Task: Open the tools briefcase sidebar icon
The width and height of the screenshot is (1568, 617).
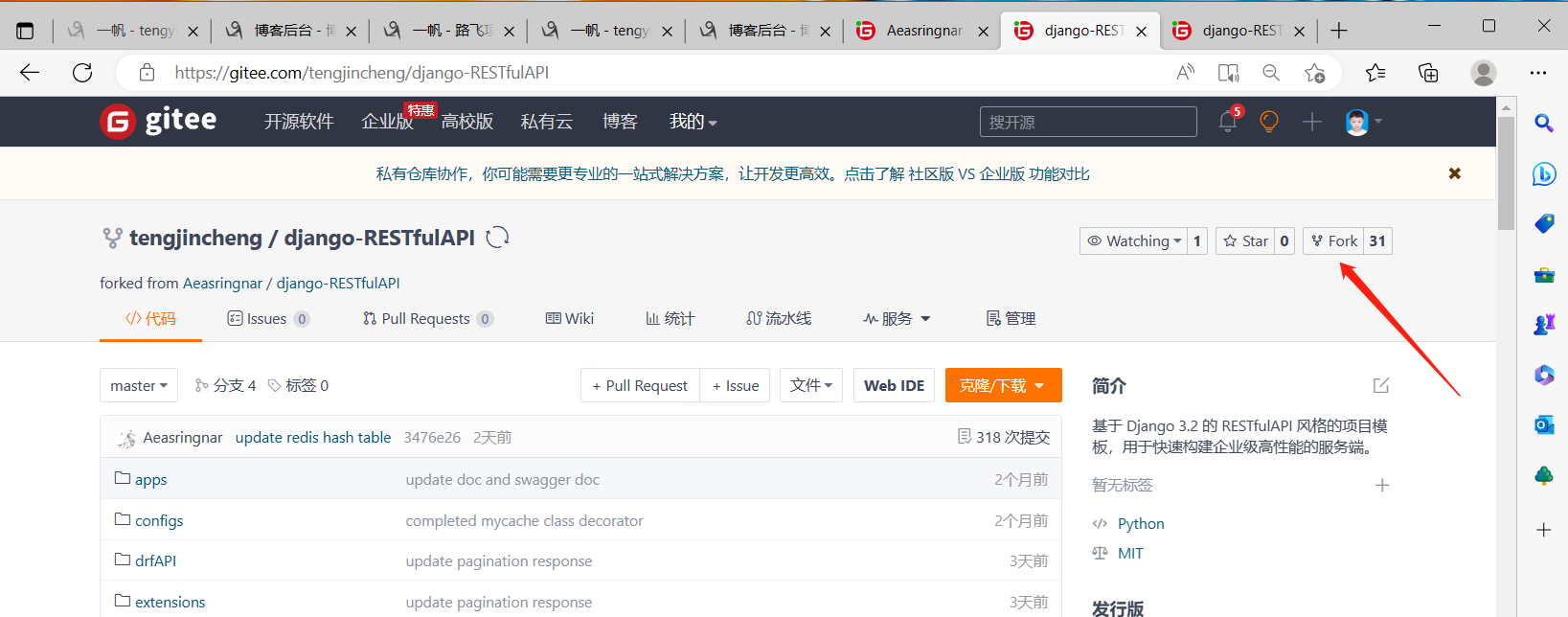Action: [x=1543, y=275]
